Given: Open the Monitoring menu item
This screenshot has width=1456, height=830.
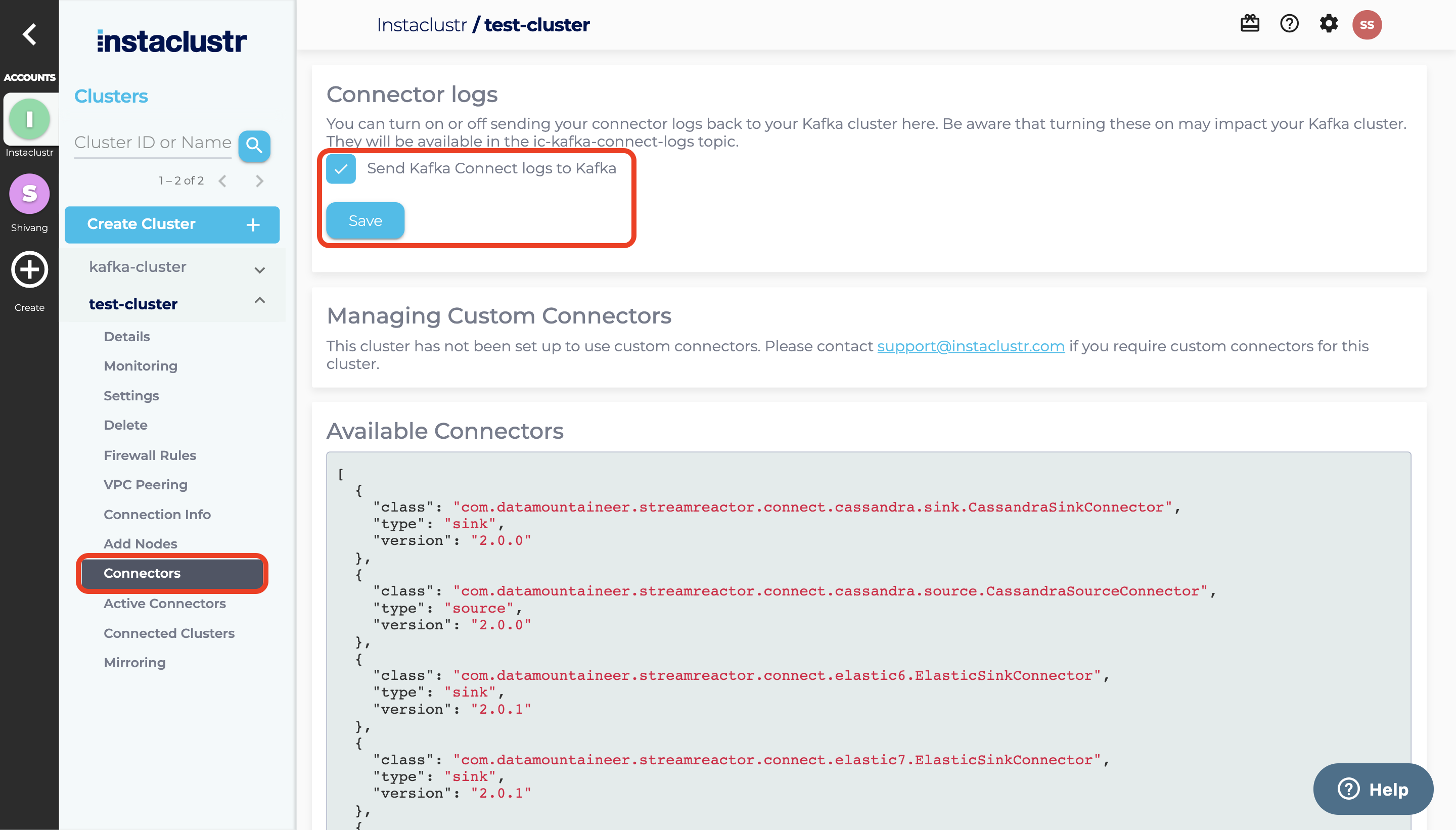Looking at the screenshot, I should tap(140, 366).
